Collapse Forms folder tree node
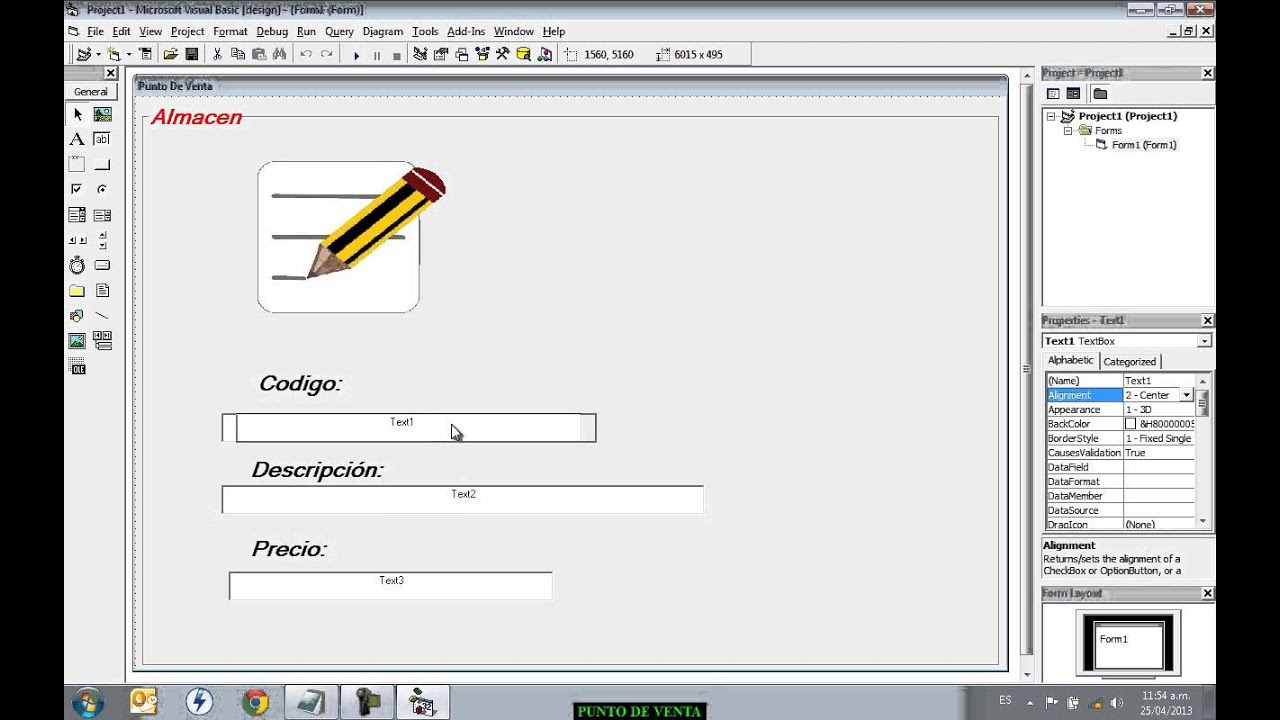This screenshot has height=720, width=1280. 1068,131
